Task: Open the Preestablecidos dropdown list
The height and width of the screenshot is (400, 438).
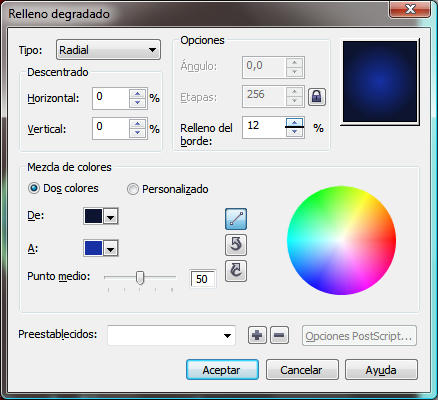Action: [171, 335]
